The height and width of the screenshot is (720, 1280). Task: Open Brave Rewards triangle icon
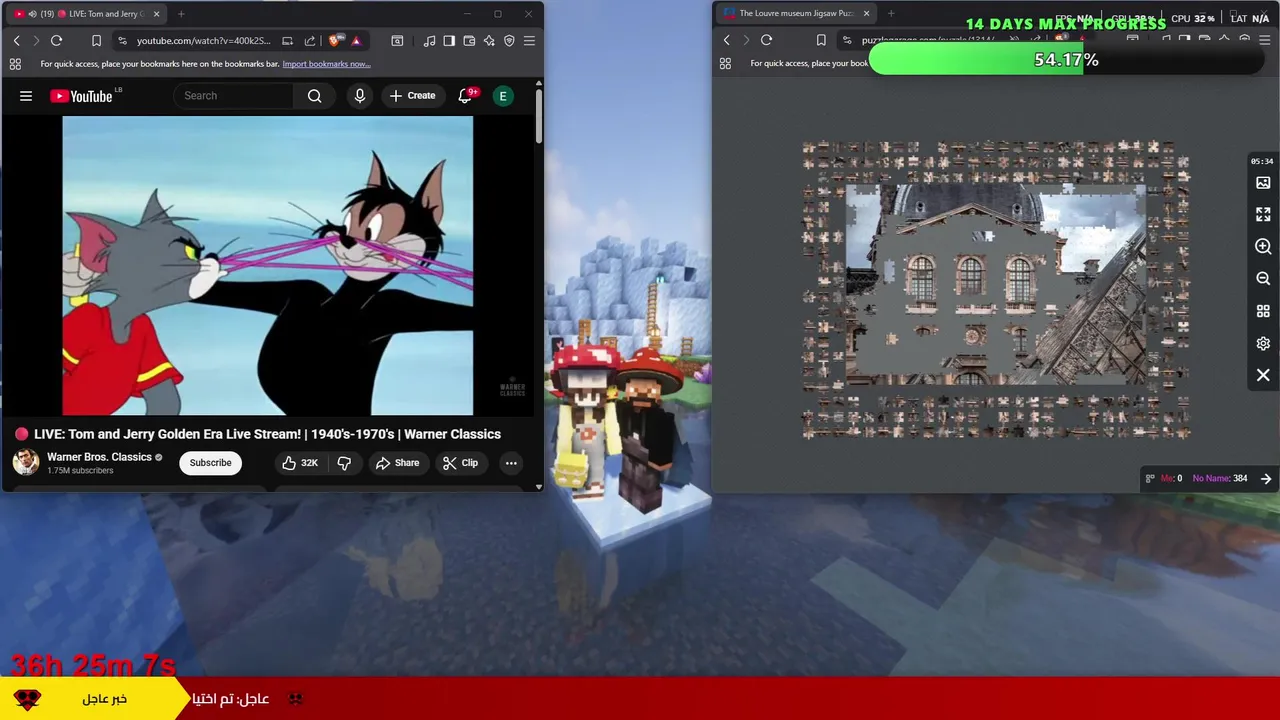coord(356,41)
